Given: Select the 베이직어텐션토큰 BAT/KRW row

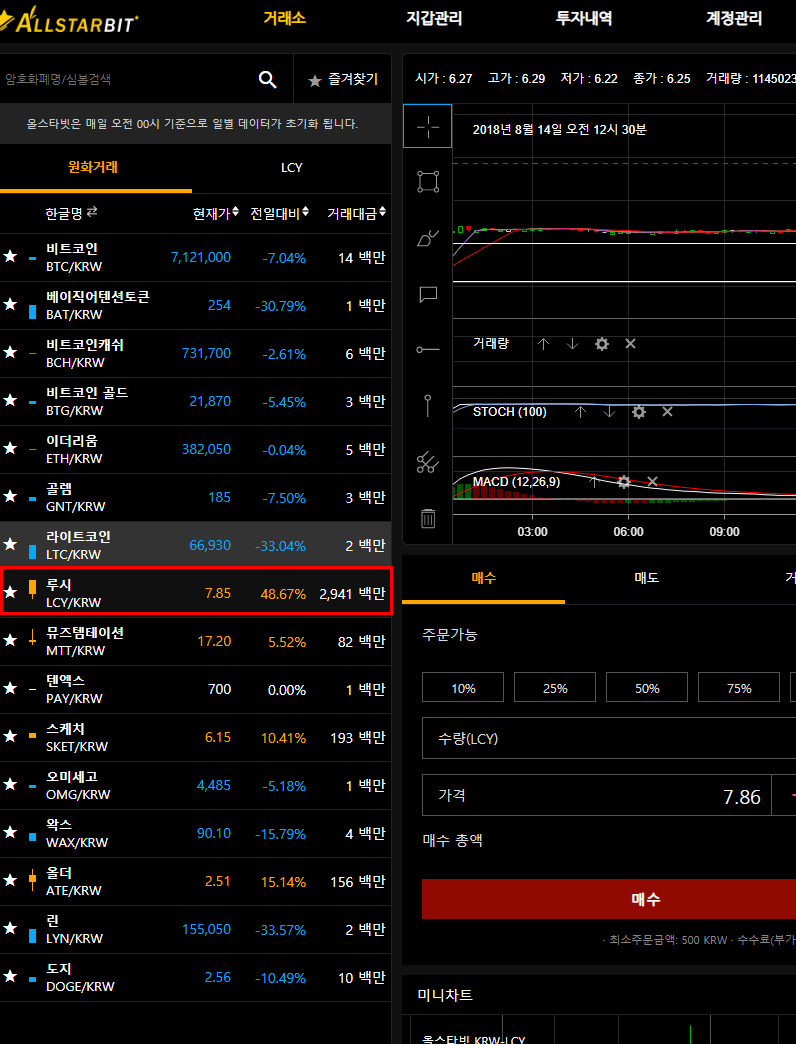Looking at the screenshot, I should click(x=196, y=305).
